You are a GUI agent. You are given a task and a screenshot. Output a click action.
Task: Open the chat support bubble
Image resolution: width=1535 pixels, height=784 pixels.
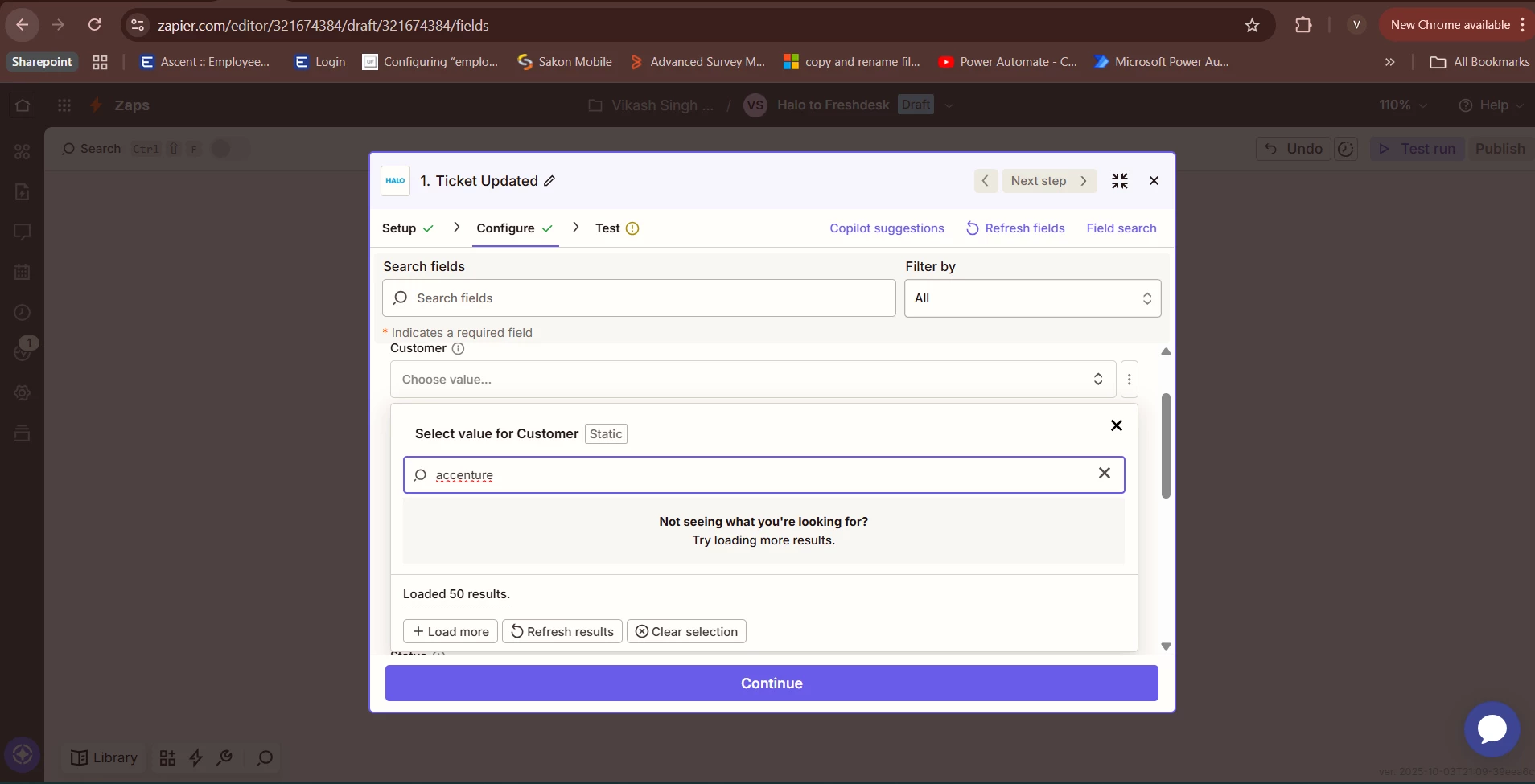click(1492, 729)
